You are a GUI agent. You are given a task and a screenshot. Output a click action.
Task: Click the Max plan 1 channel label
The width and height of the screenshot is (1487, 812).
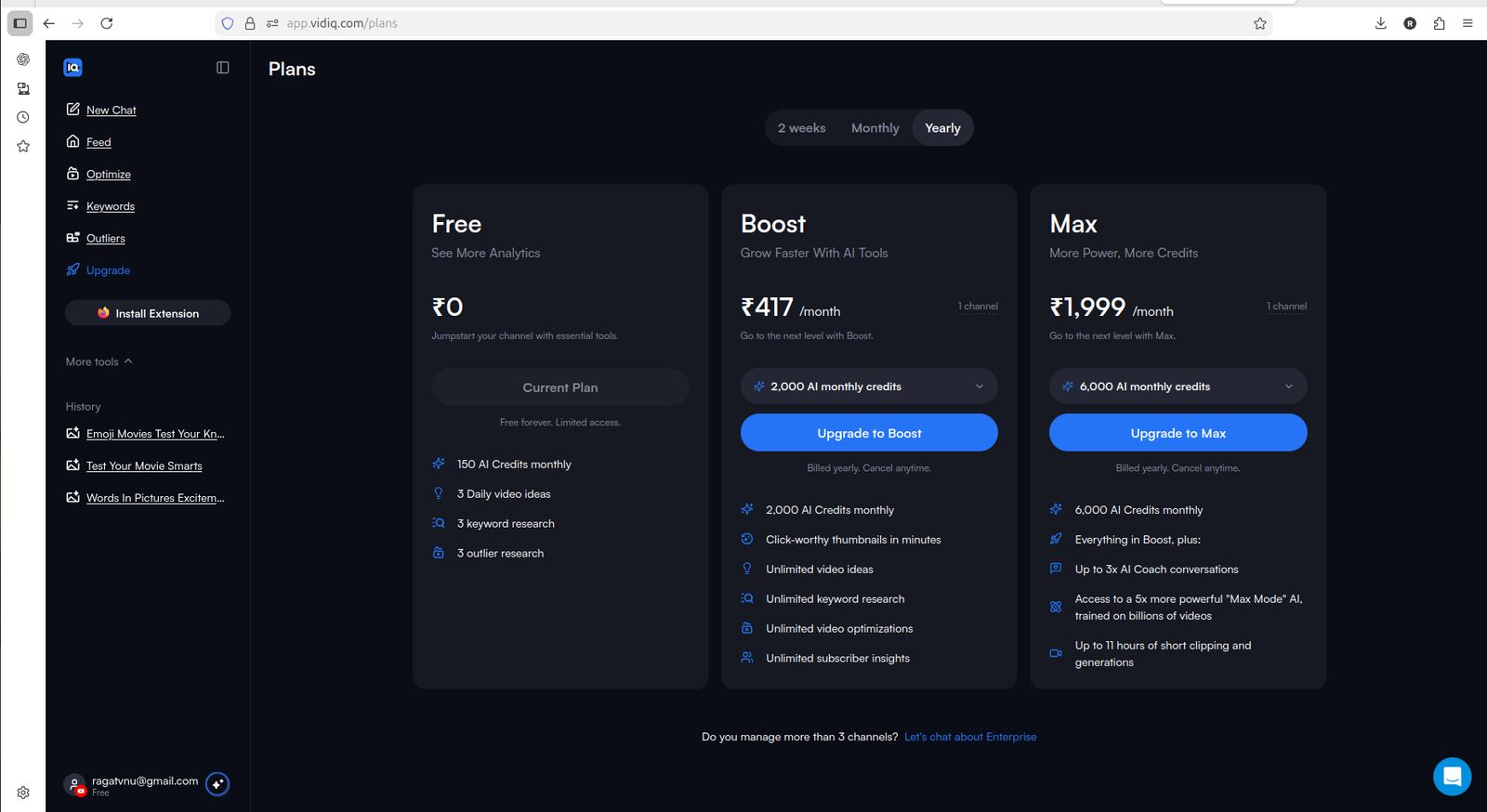[x=1286, y=306]
